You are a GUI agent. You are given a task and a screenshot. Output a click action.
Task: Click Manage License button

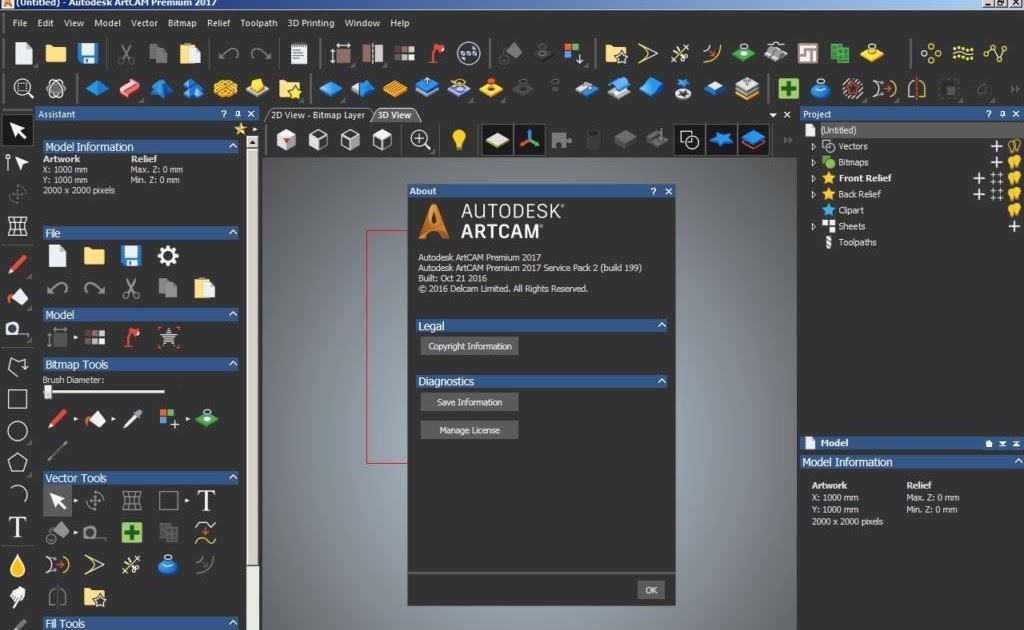pos(470,430)
